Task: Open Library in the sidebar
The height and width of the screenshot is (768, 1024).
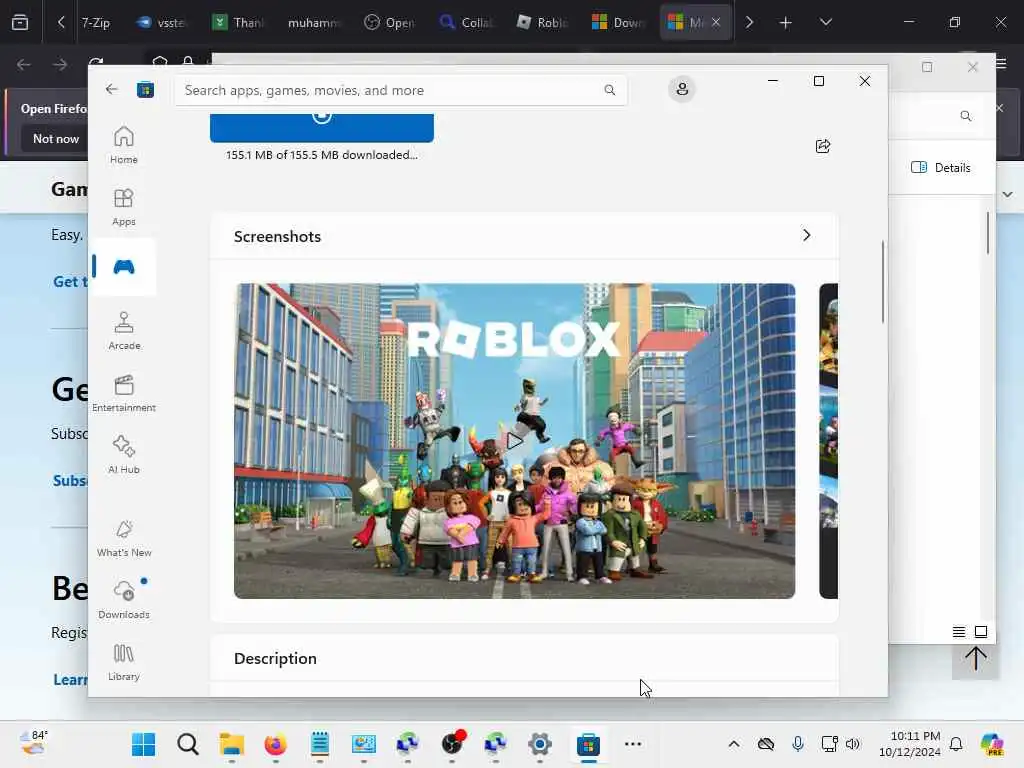Action: (x=123, y=662)
